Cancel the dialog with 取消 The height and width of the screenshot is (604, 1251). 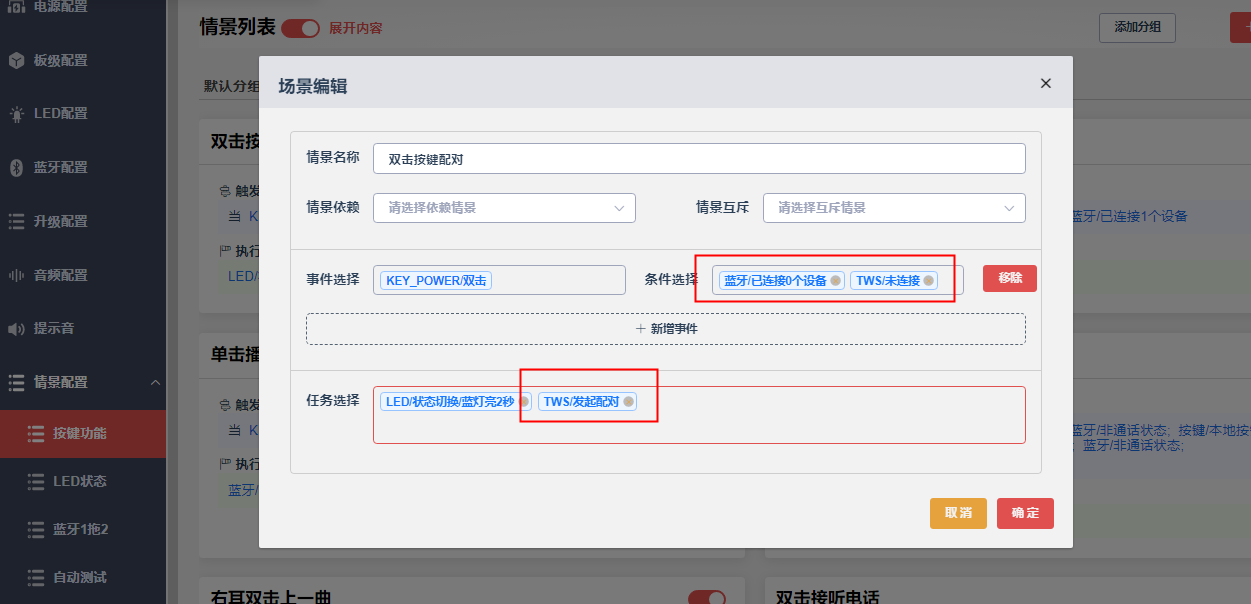pos(958,513)
